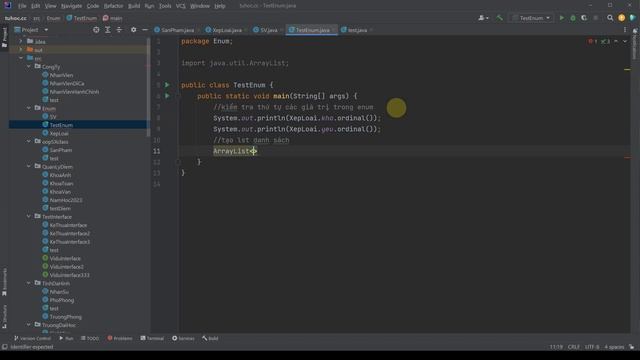Open the code-with-me account icon
The width and height of the screenshot is (640, 360).
tap(483, 18)
